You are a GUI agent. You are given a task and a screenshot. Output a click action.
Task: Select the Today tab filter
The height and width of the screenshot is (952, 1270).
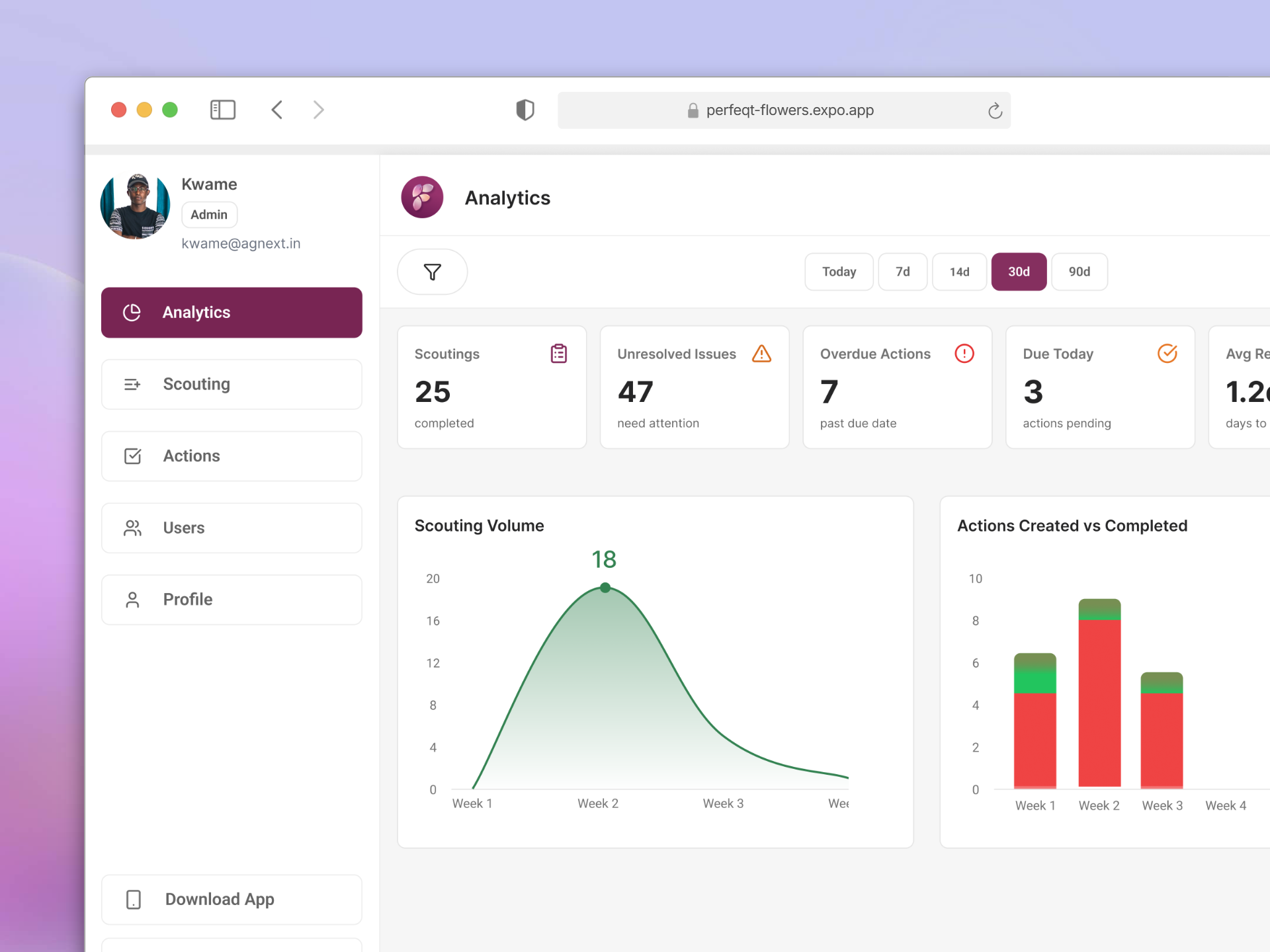click(838, 272)
